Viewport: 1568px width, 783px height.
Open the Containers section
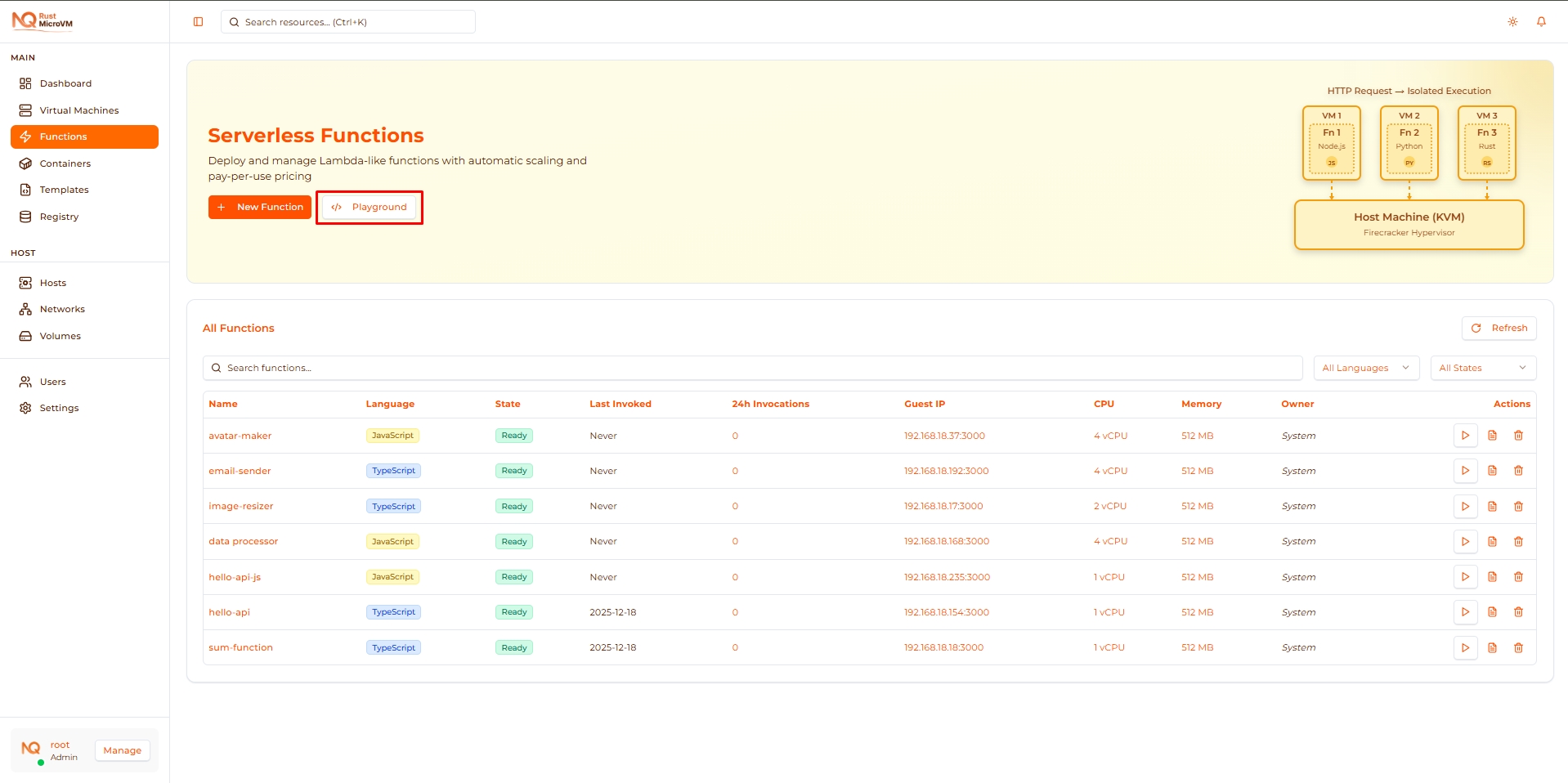[x=65, y=163]
